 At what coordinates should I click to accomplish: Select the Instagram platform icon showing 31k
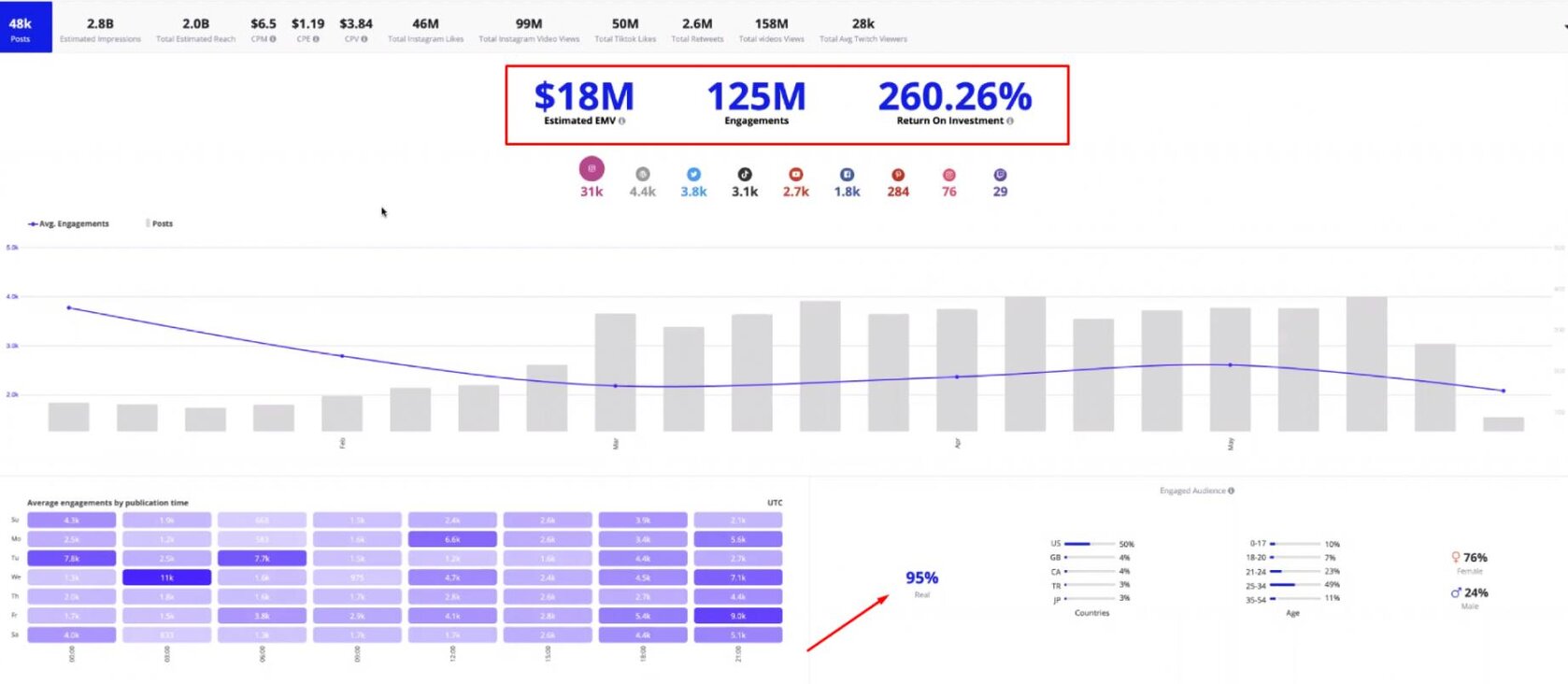pyautogui.click(x=592, y=169)
